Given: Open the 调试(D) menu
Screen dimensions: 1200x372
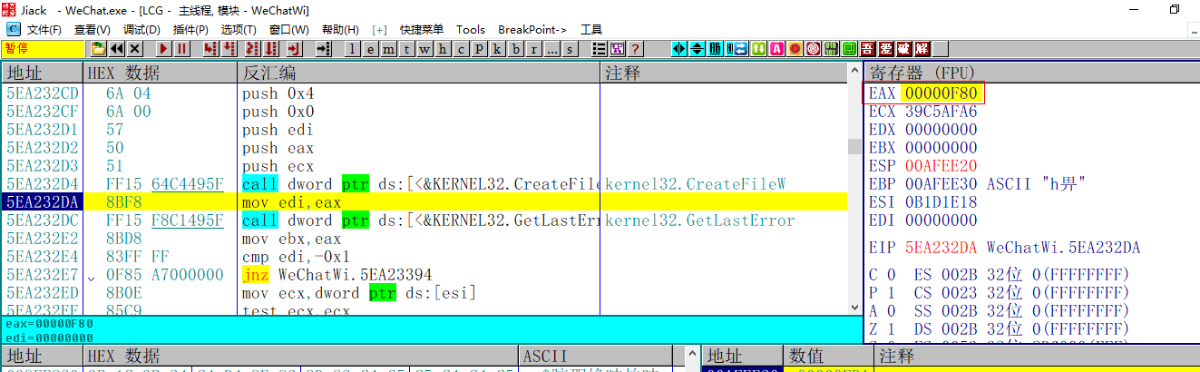Looking at the screenshot, I should click(x=142, y=30).
